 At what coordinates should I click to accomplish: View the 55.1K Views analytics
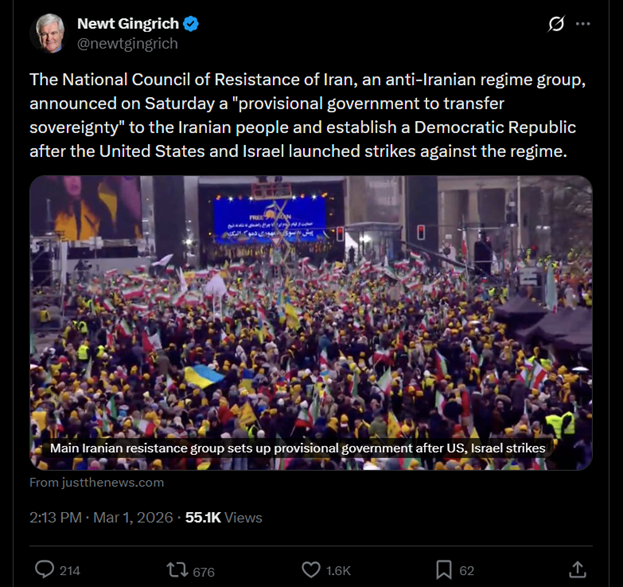click(224, 517)
